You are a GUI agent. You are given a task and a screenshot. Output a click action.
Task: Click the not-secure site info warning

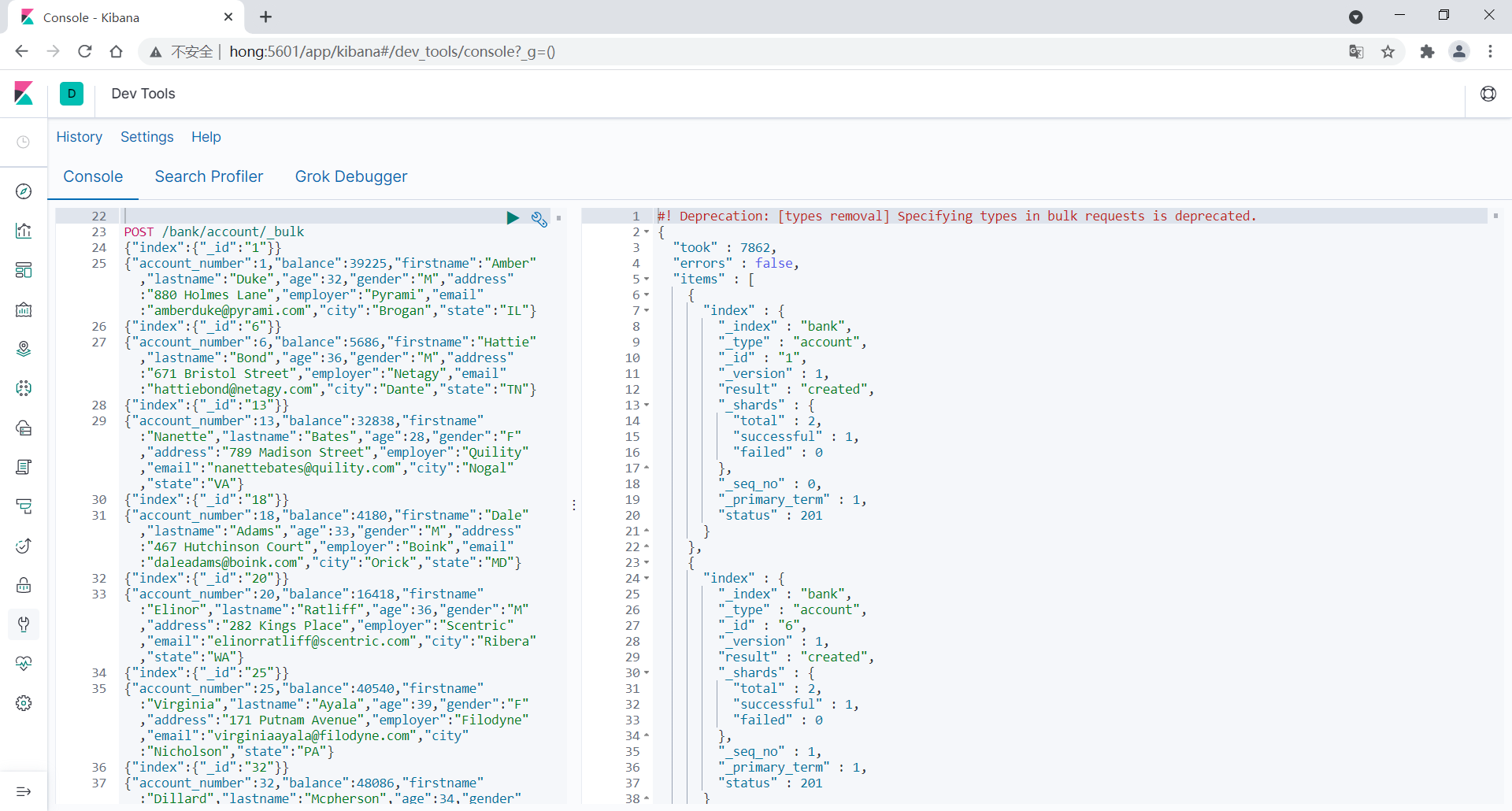[182, 52]
